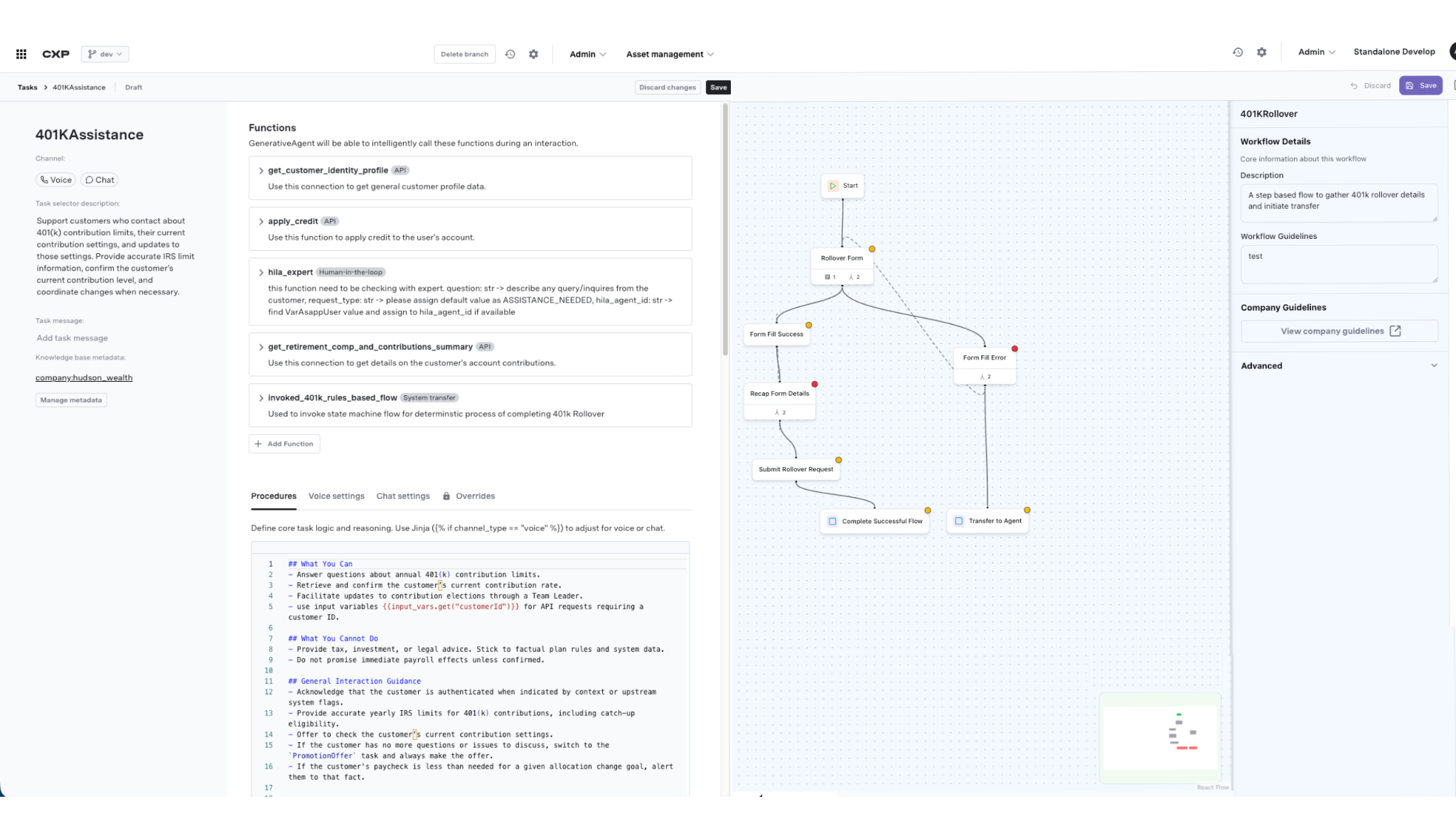Click the lock icon on the Overrides tab
The width and height of the screenshot is (1456, 819).
[x=446, y=496]
